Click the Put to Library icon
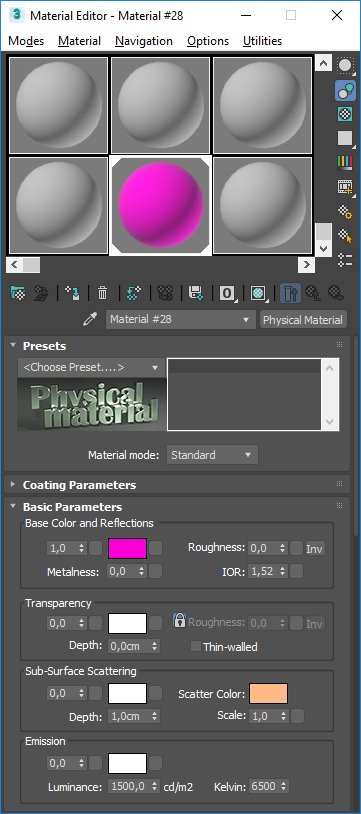 coord(196,293)
